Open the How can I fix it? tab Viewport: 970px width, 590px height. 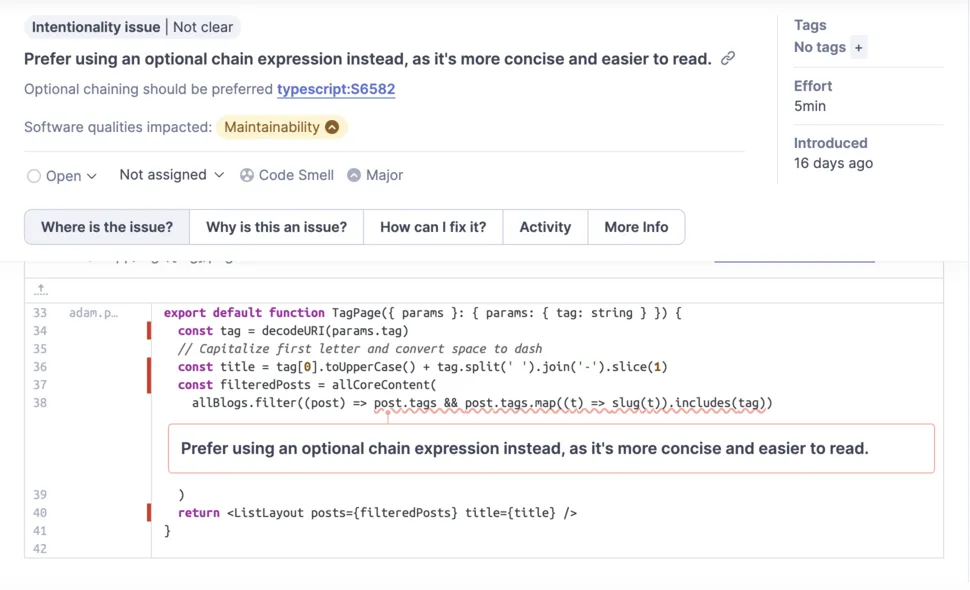pos(433,227)
